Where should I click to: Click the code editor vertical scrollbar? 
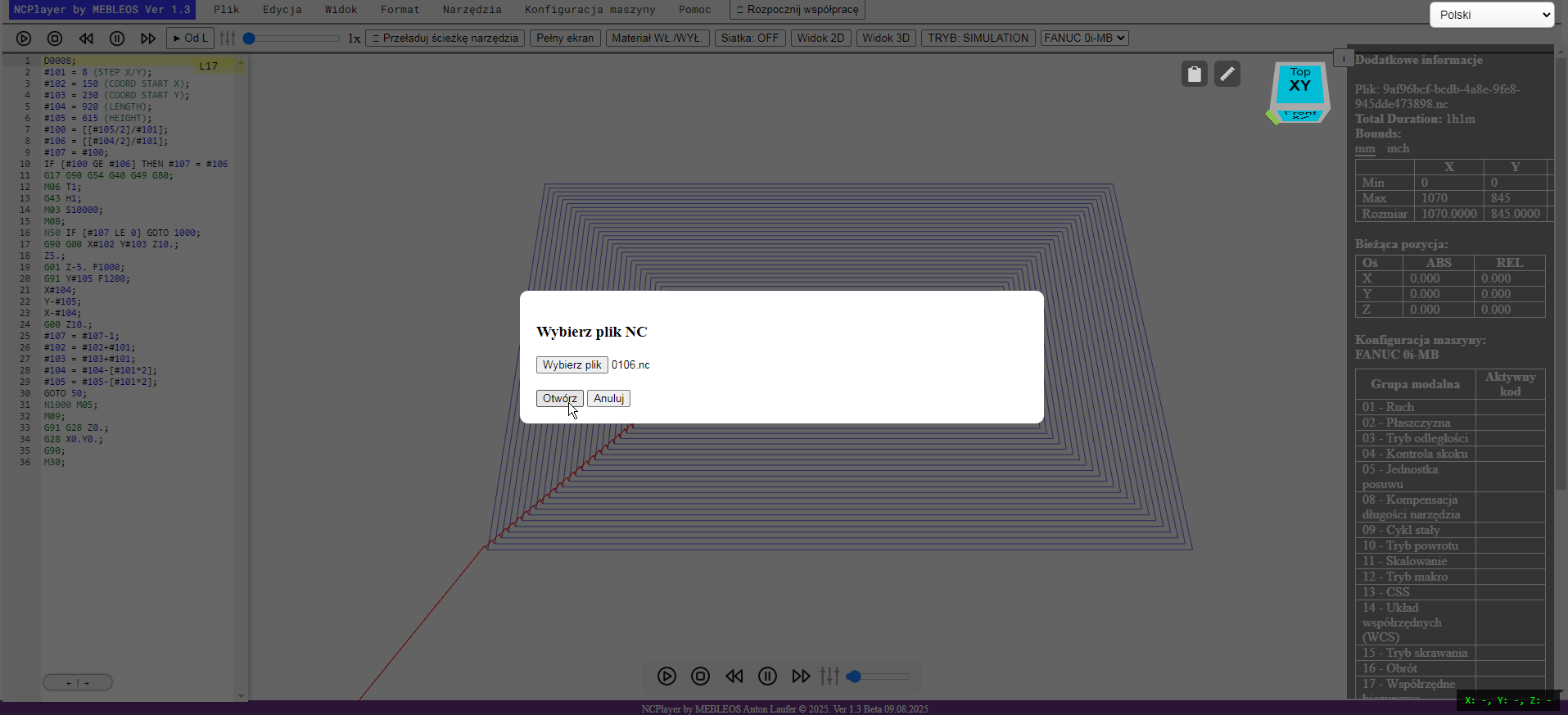click(x=241, y=378)
